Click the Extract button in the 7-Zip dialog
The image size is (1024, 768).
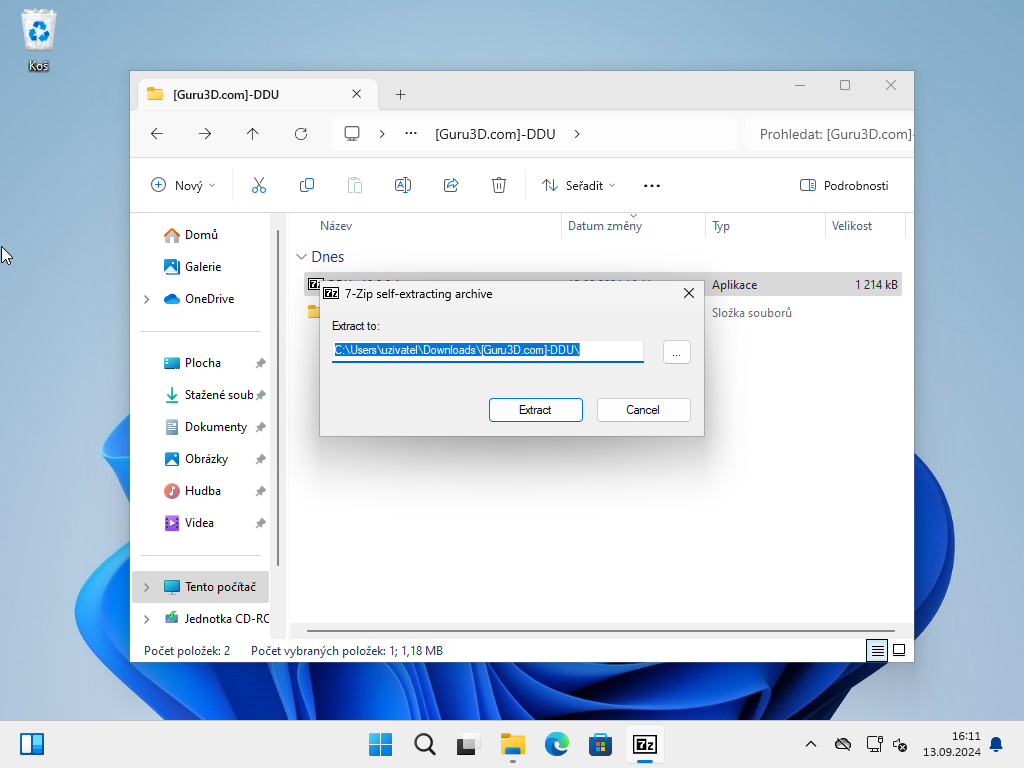(x=535, y=410)
